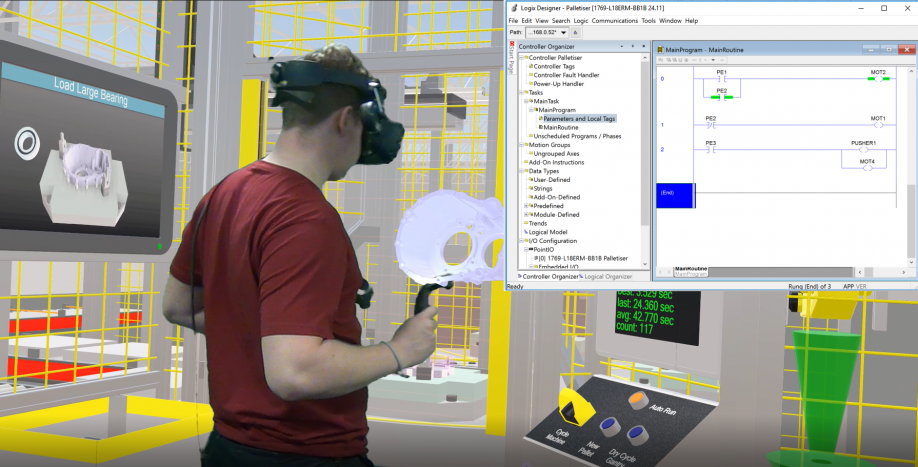Select User-Defined data types

click(x=552, y=180)
